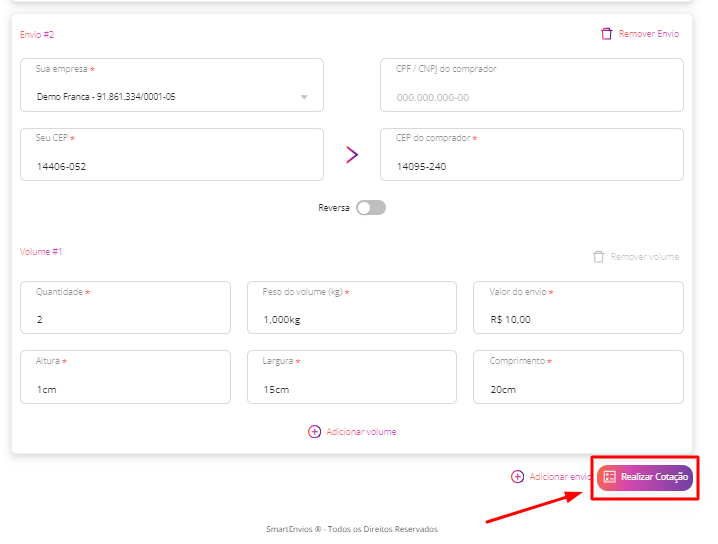
Task: Select the Demo Franca company combo box
Action: pyautogui.click(x=172, y=85)
